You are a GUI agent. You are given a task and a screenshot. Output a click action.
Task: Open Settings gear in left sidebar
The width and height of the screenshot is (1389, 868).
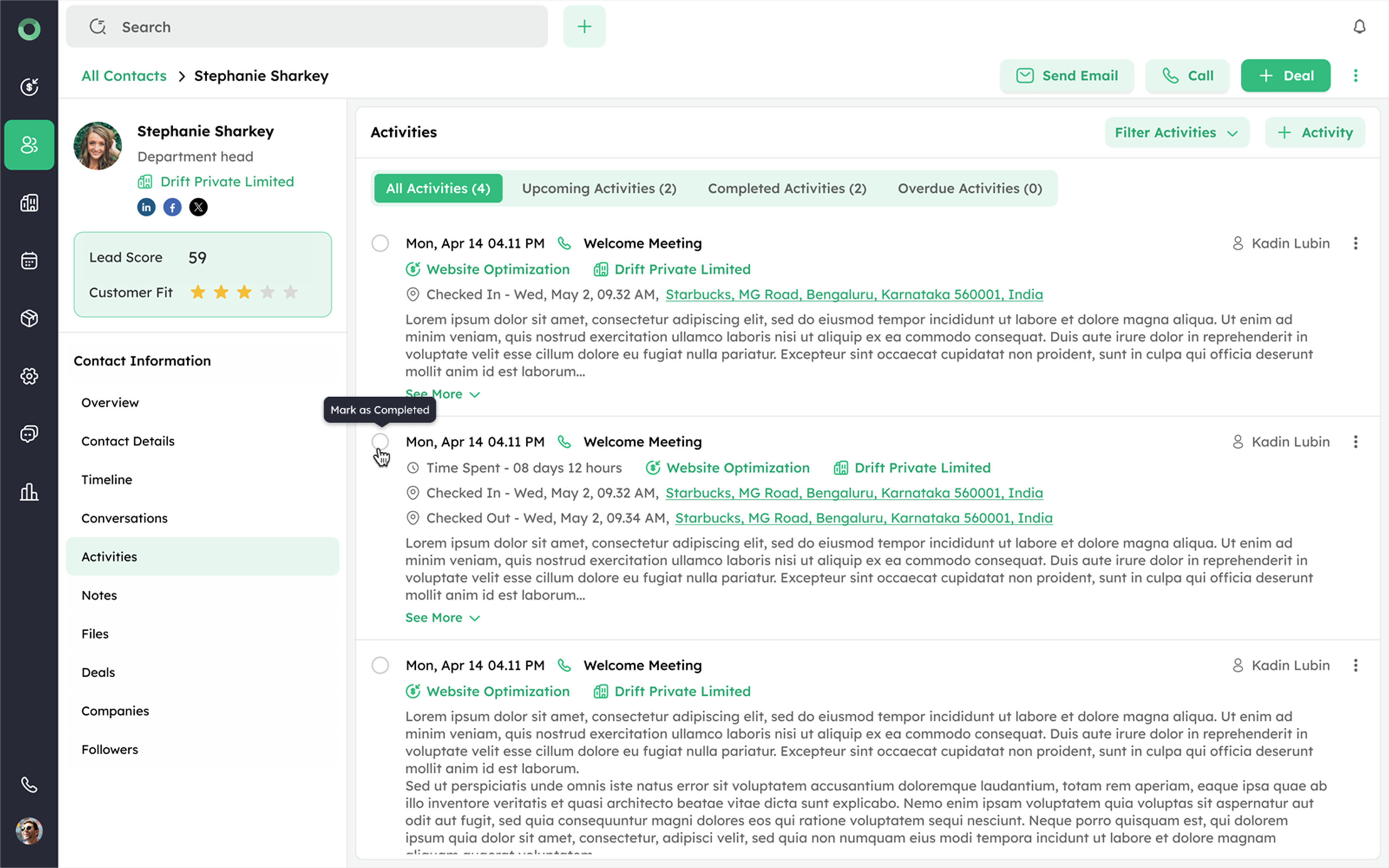pyautogui.click(x=29, y=376)
